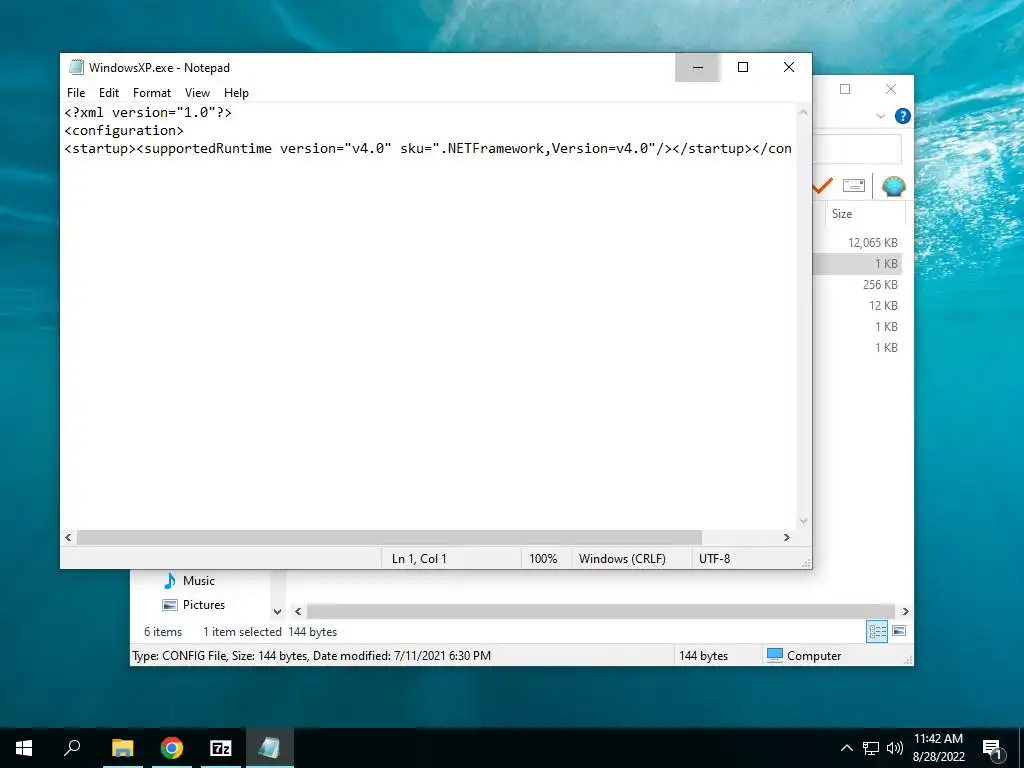The width and height of the screenshot is (1024, 768).
Task: Click the Notepad horizontal scroll right arrow
Action: pyautogui.click(x=786, y=537)
